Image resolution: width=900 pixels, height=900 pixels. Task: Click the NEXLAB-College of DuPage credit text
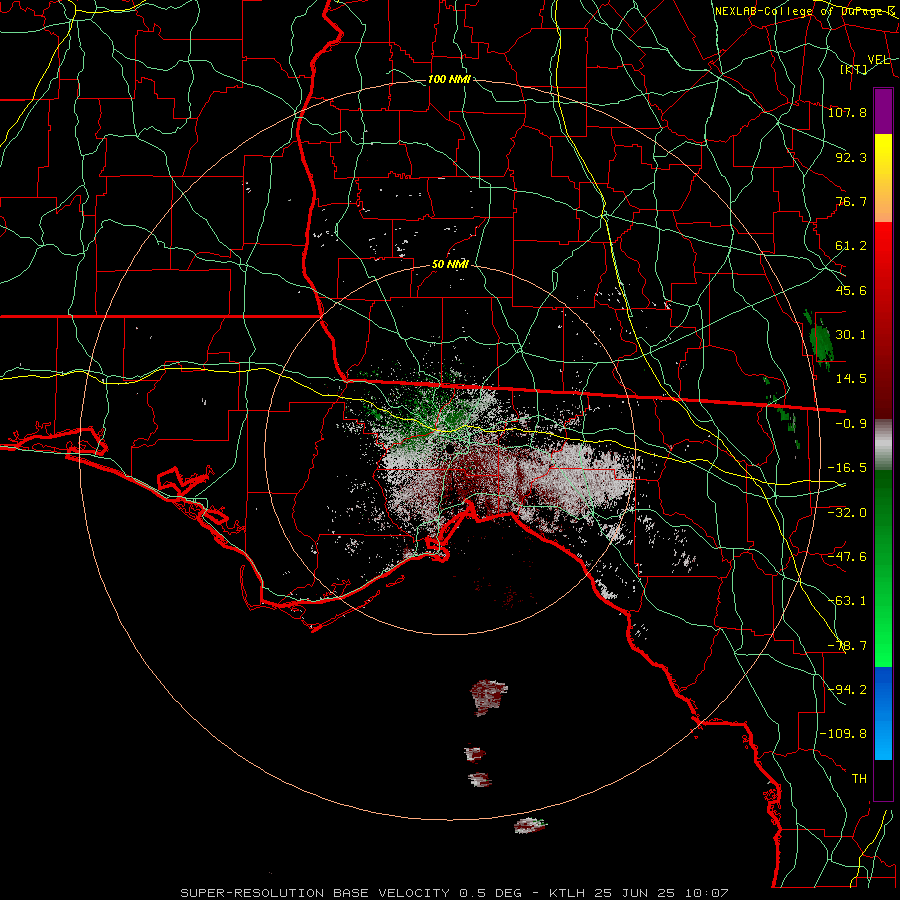(804, 11)
